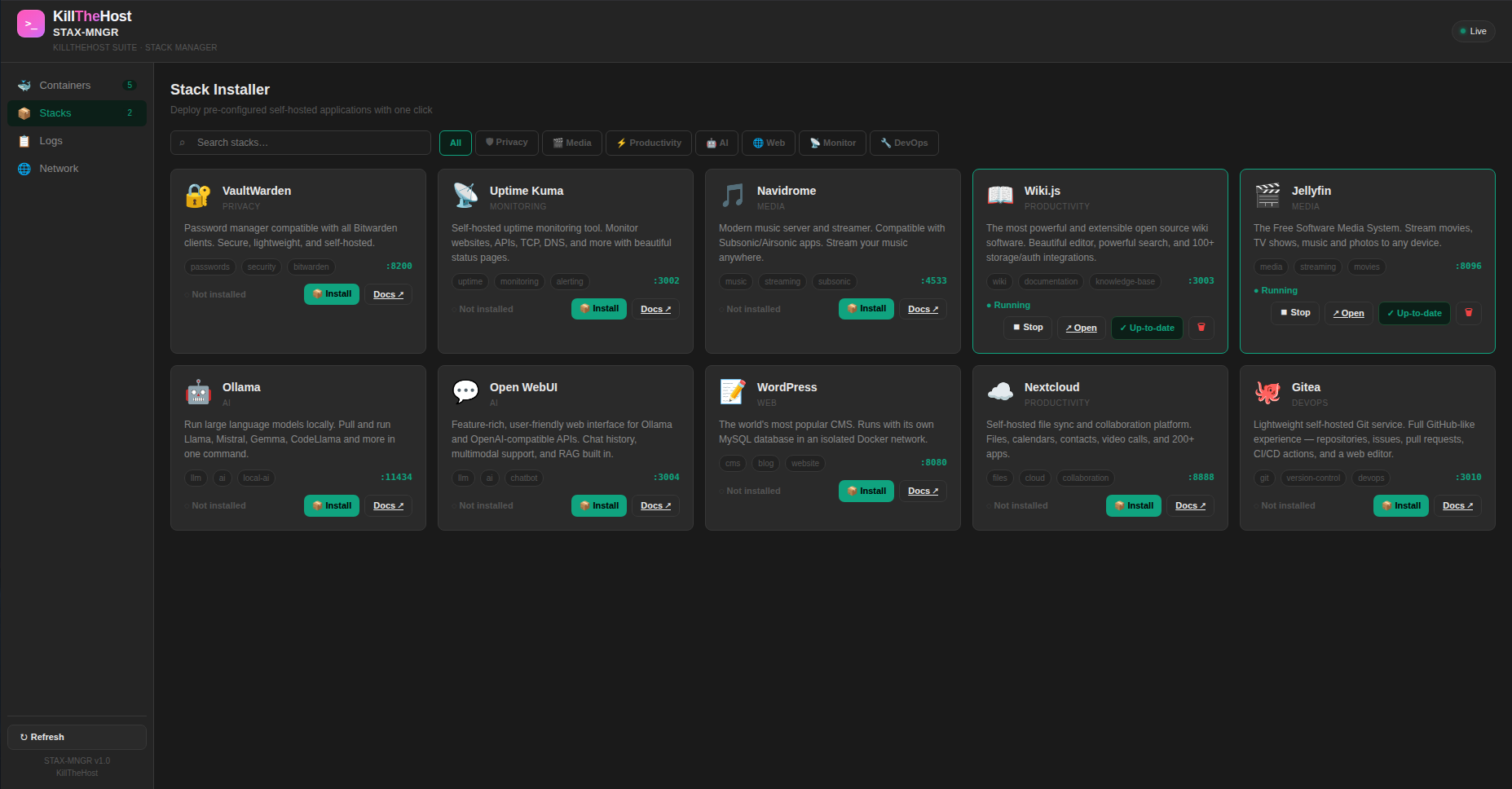Screen dimensions: 1512x789
Task: Open the running Jellyfin app
Action: click(1349, 313)
